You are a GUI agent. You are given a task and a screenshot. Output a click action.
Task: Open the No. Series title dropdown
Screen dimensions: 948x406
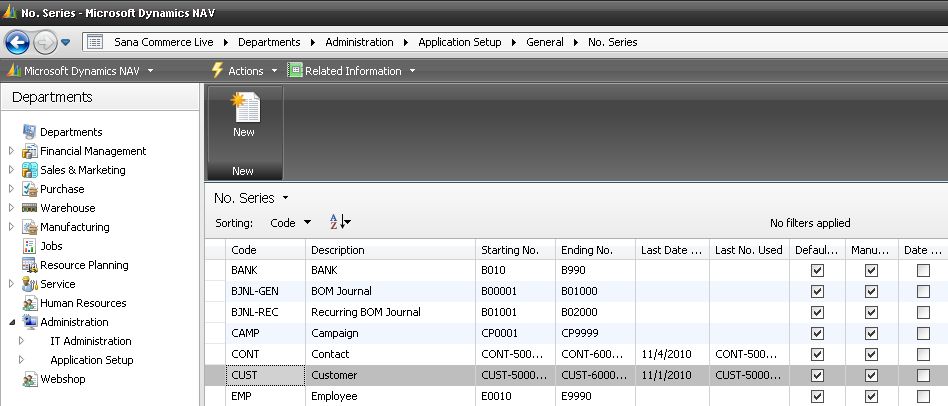click(x=285, y=198)
